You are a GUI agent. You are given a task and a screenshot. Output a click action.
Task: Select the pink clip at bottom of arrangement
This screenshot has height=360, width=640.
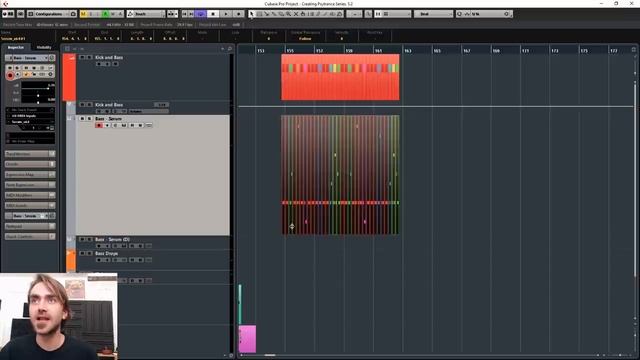click(x=247, y=339)
